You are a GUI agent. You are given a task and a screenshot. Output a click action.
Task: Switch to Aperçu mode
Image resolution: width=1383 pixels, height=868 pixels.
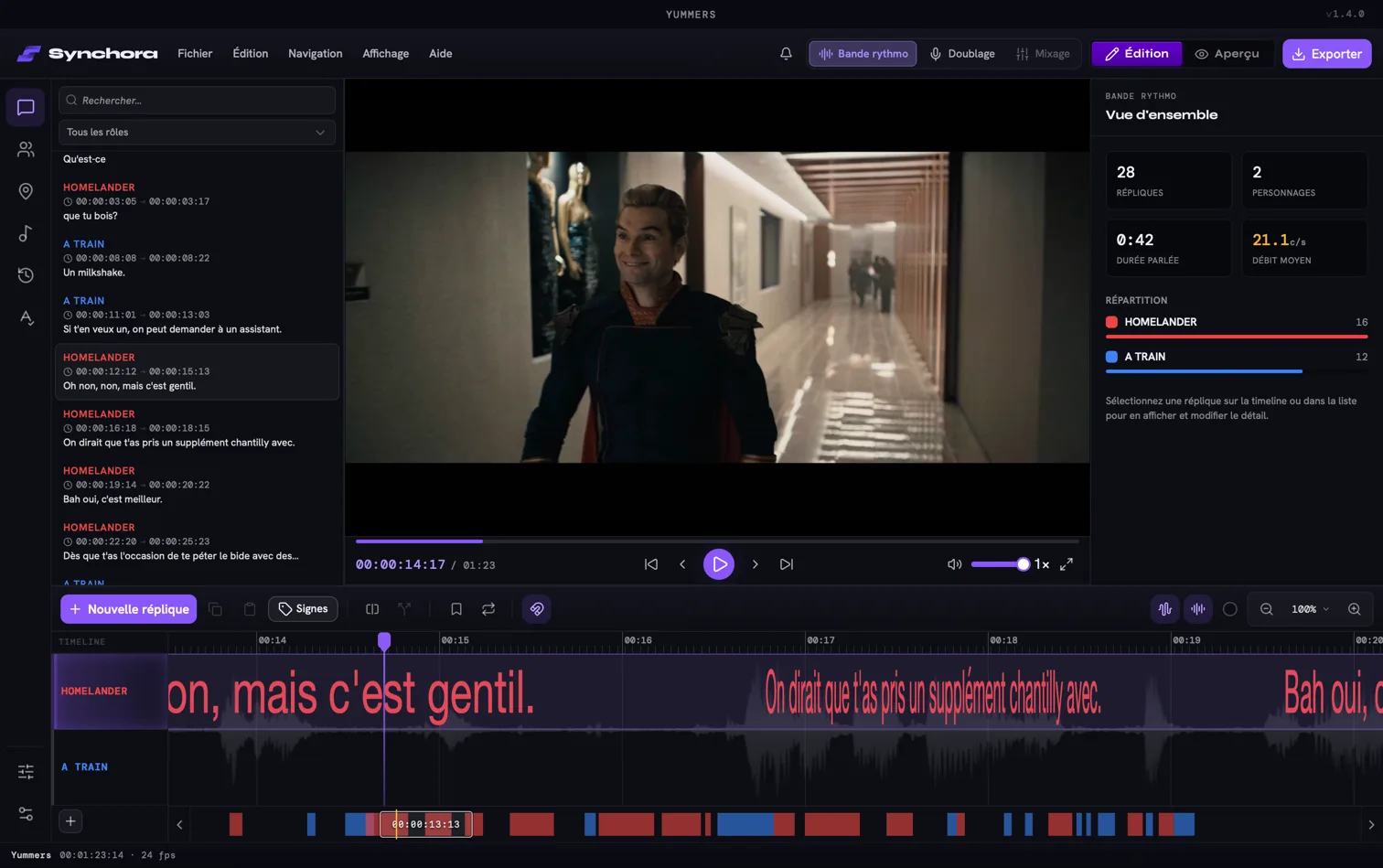1228,54
